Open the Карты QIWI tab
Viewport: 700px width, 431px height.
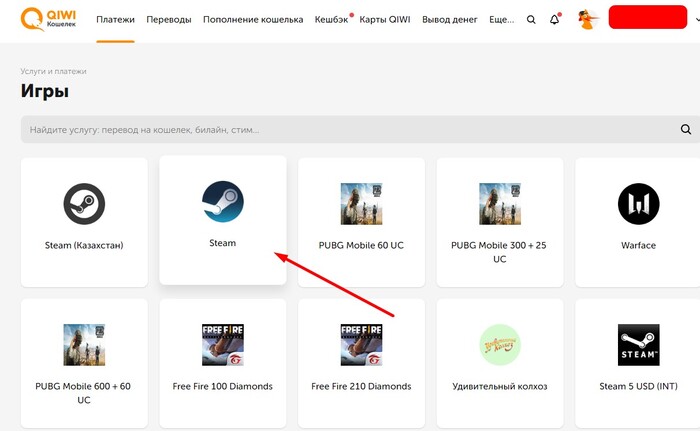tap(385, 20)
